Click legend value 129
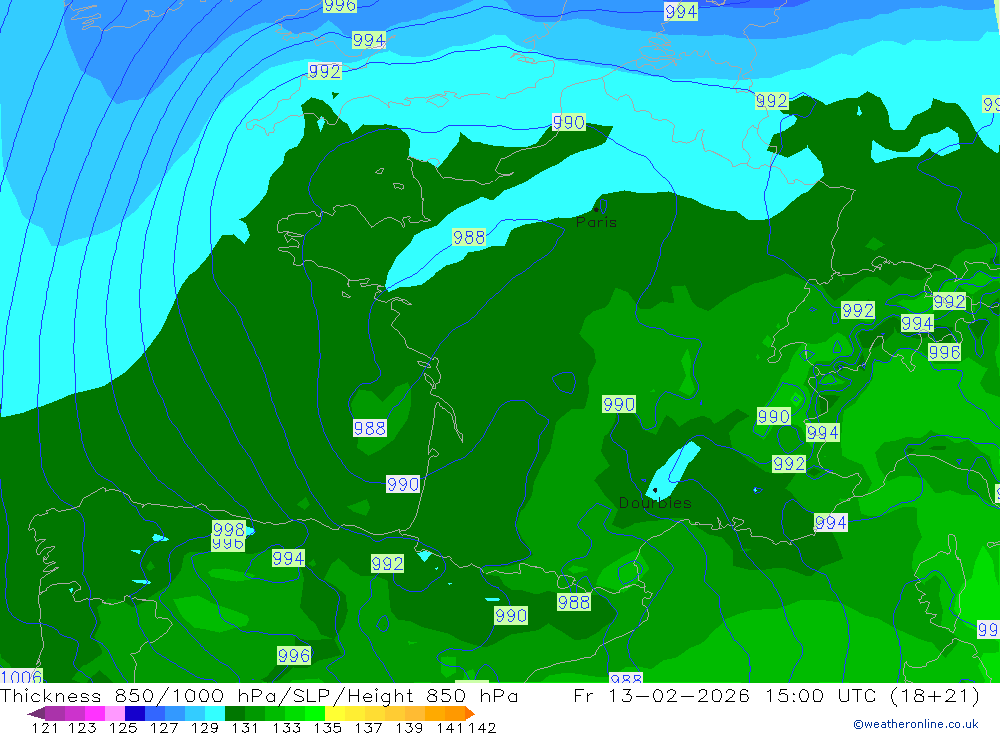Viewport: 1000px width, 733px height. (205, 727)
